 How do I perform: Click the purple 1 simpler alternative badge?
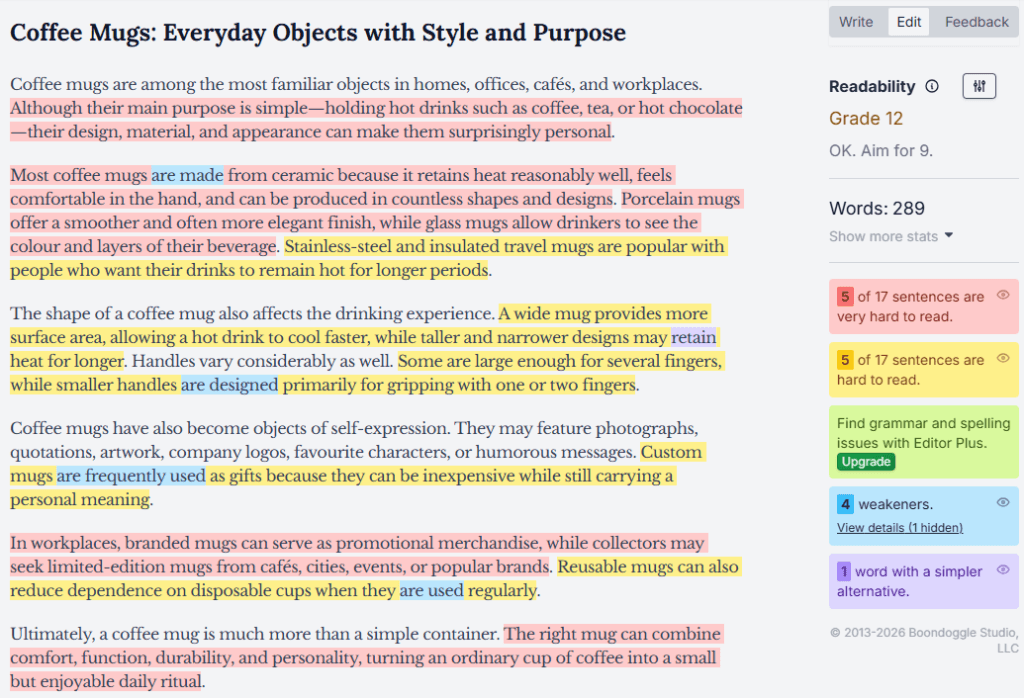click(x=844, y=571)
